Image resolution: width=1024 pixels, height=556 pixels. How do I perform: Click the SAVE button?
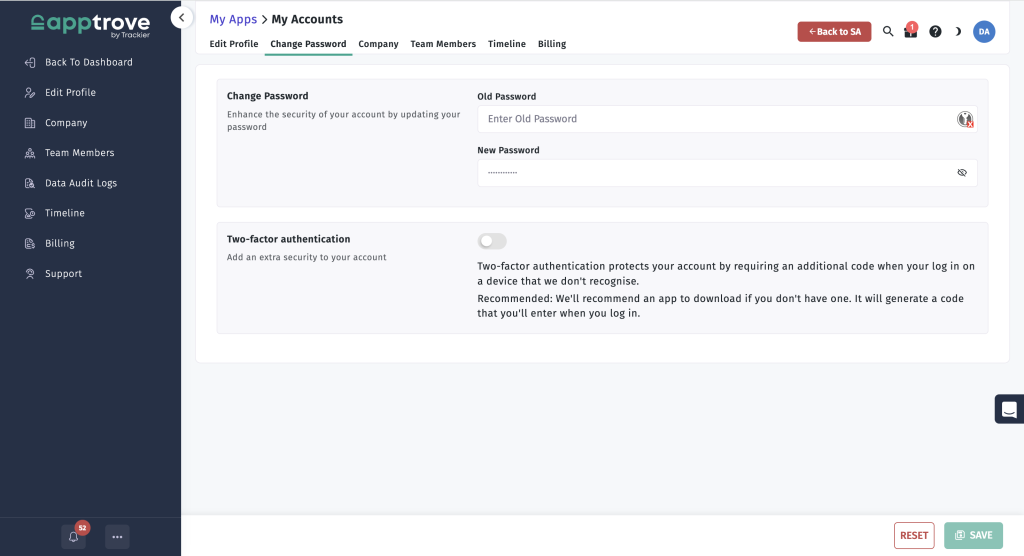click(x=973, y=535)
